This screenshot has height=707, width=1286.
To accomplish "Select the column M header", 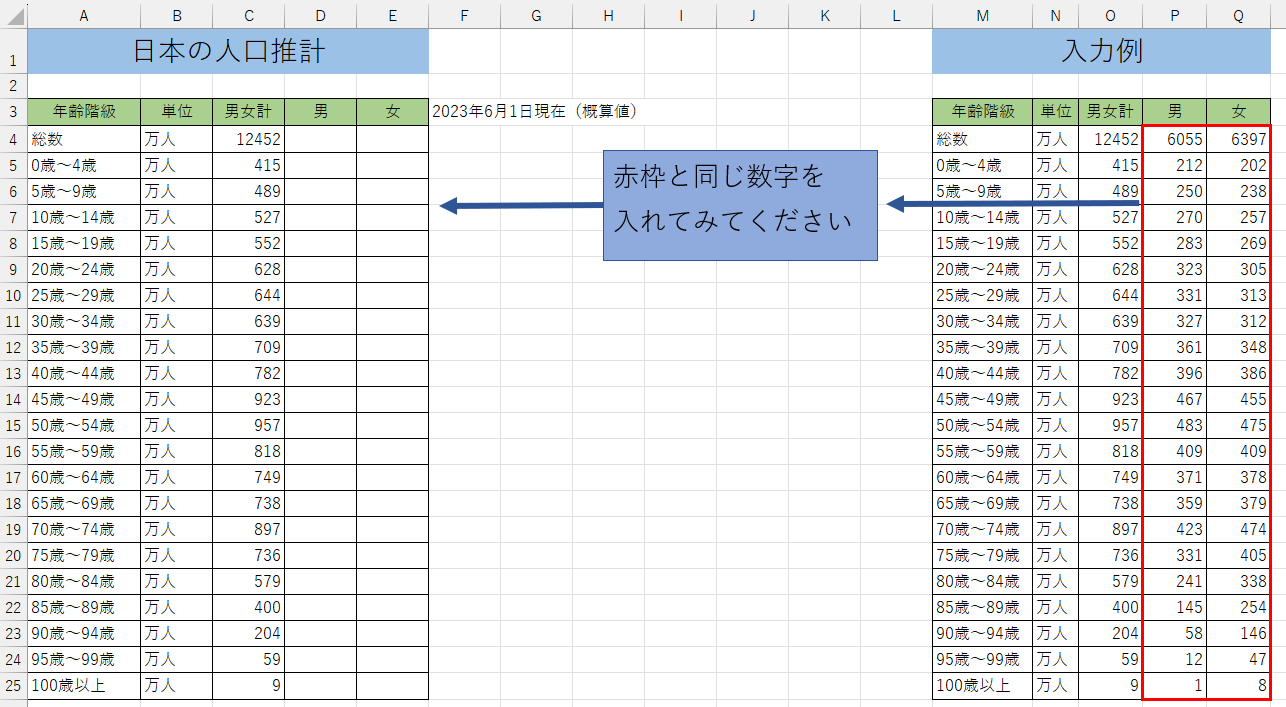I will tap(982, 15).
